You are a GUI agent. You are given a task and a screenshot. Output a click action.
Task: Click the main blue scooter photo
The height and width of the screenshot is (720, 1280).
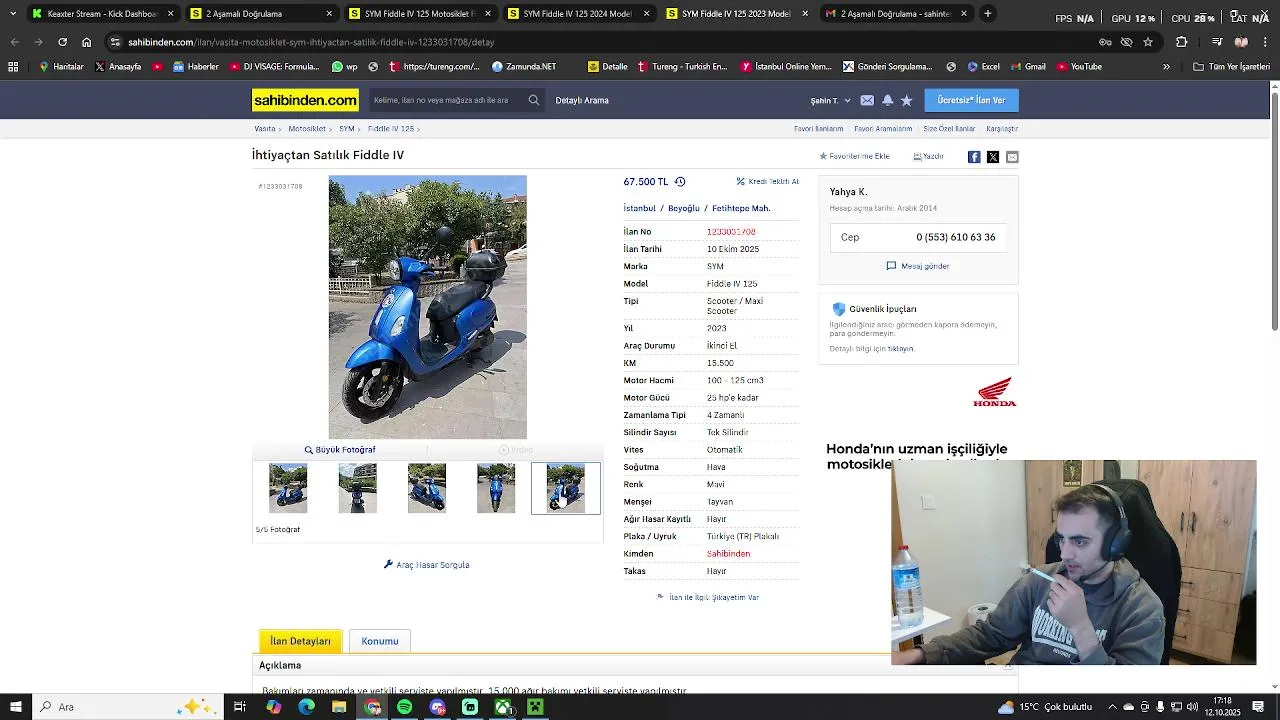[x=428, y=307]
